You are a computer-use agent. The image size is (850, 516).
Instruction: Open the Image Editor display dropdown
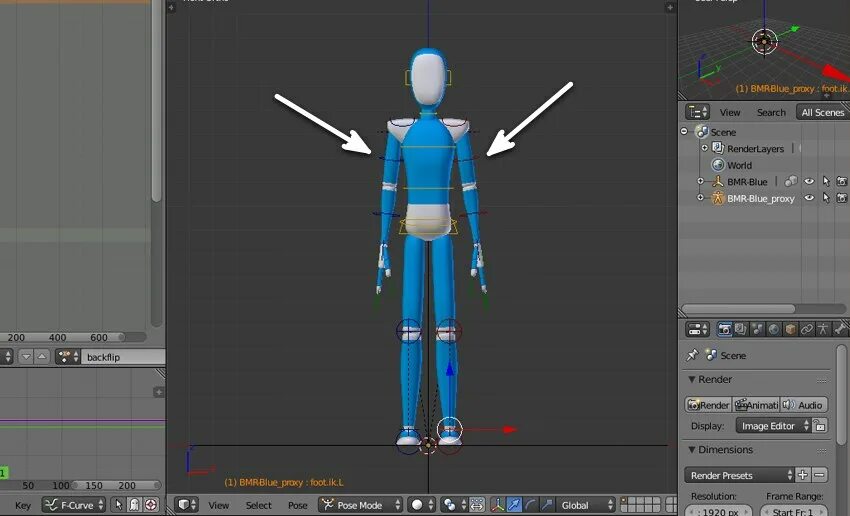pyautogui.click(x=773, y=425)
